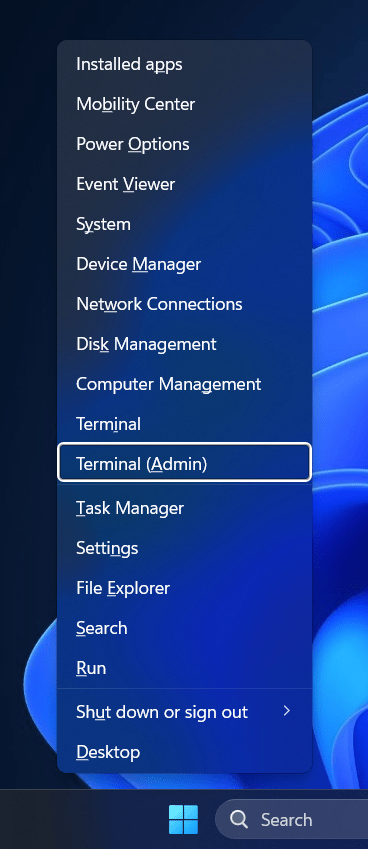Screen dimensions: 368x849
Task: Open Disk Management
Action: [184, 344]
